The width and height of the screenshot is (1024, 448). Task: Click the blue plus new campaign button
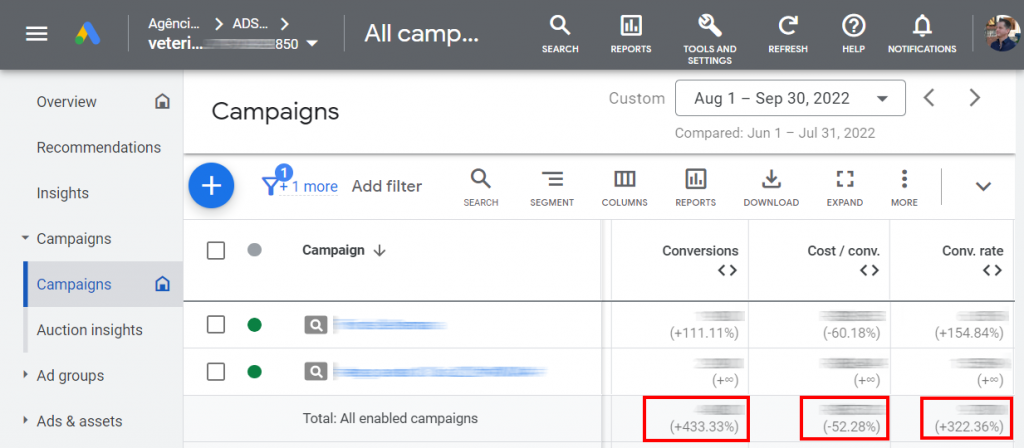[x=211, y=186]
